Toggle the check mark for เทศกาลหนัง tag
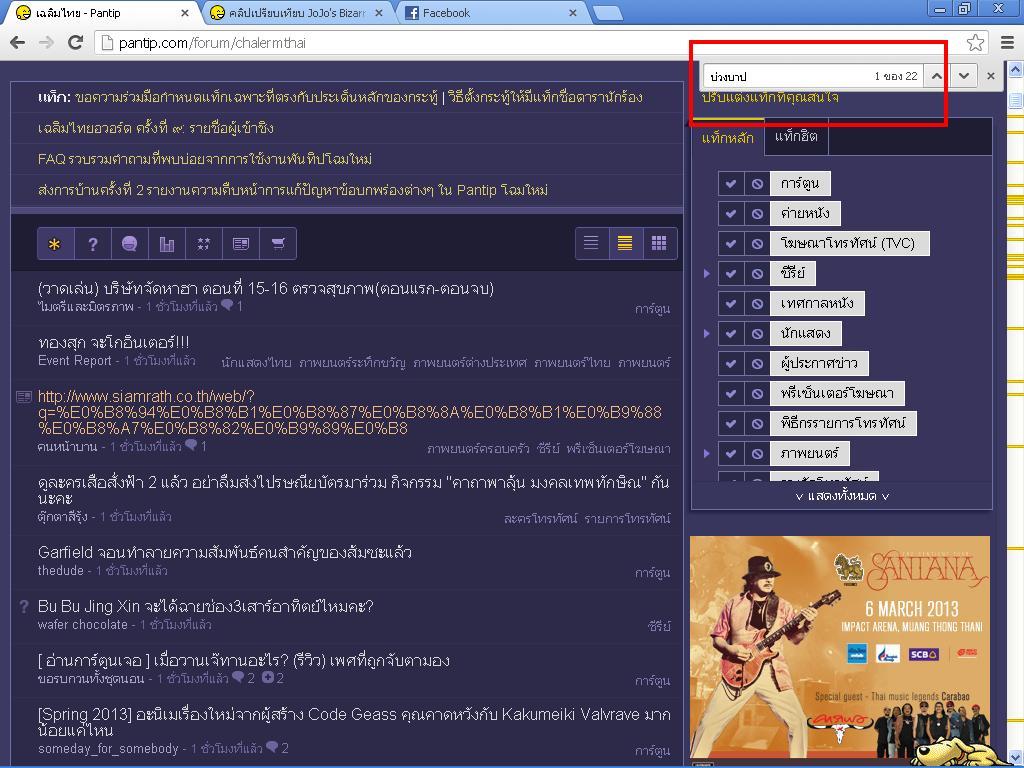 [x=731, y=304]
